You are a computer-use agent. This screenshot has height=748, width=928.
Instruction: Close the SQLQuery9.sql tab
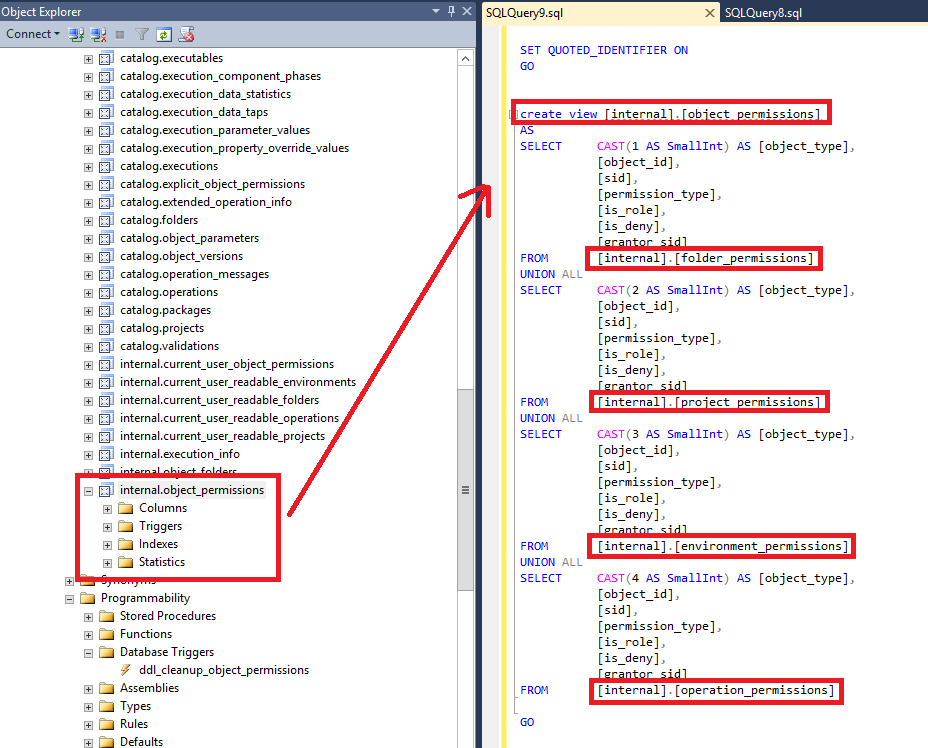(710, 13)
